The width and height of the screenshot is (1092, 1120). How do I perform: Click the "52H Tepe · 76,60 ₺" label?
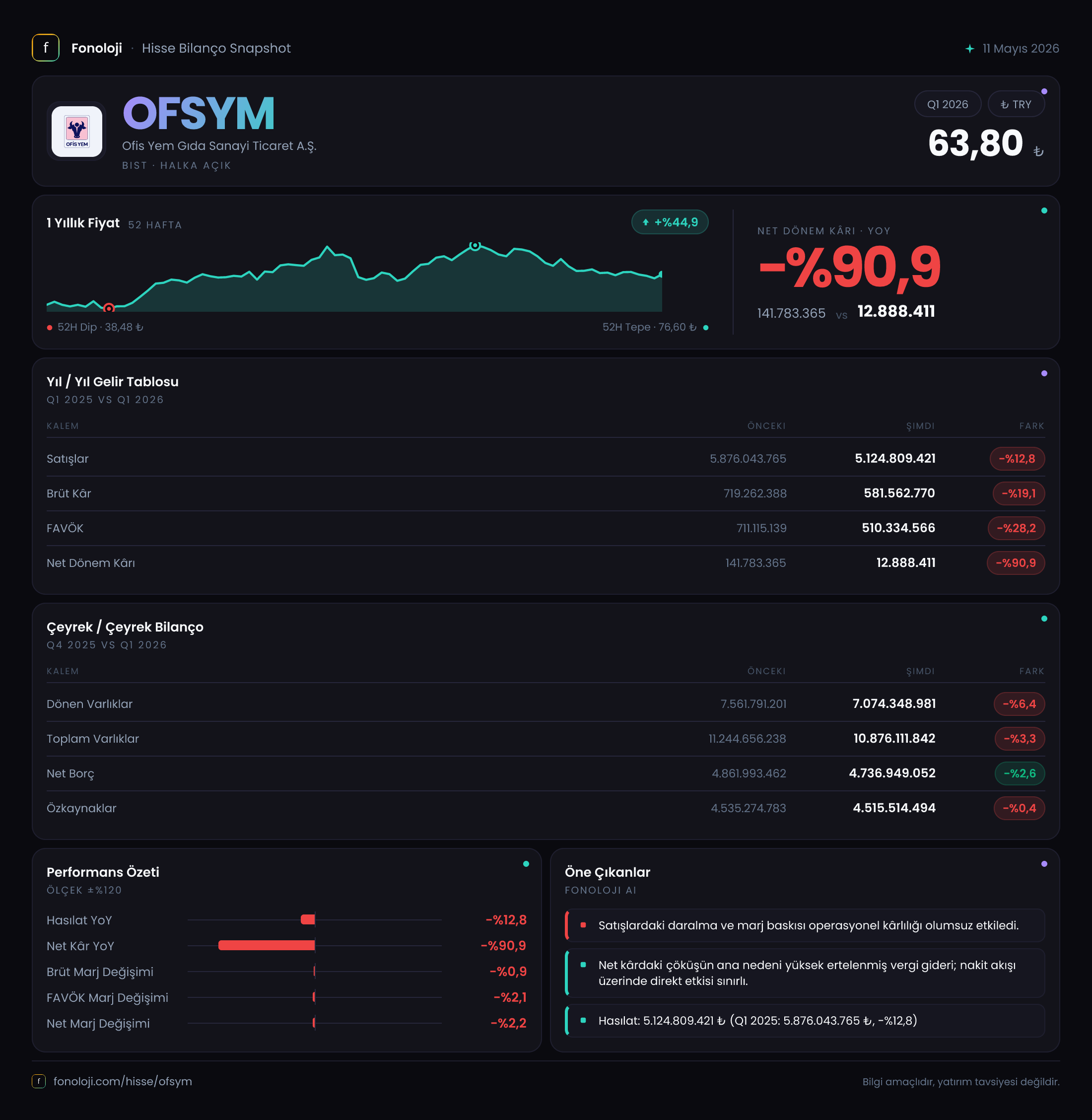[x=649, y=327]
